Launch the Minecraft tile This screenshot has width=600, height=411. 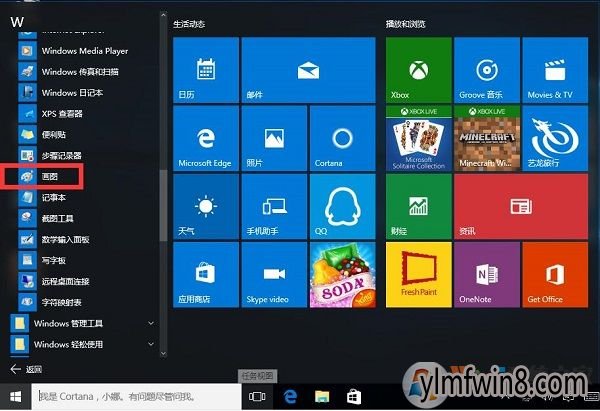pyautogui.click(x=487, y=138)
